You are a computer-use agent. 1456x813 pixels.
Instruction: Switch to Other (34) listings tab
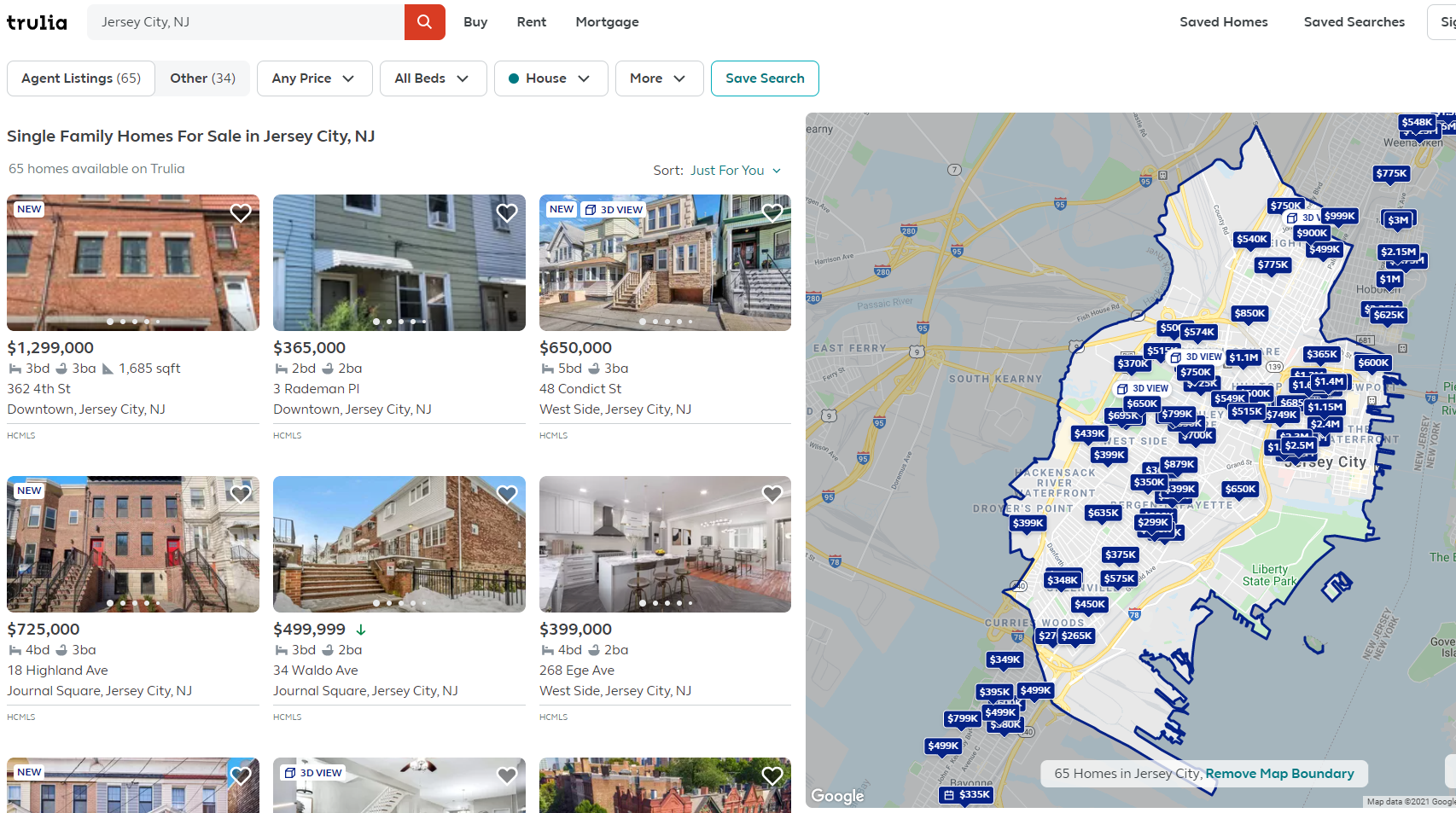(202, 78)
